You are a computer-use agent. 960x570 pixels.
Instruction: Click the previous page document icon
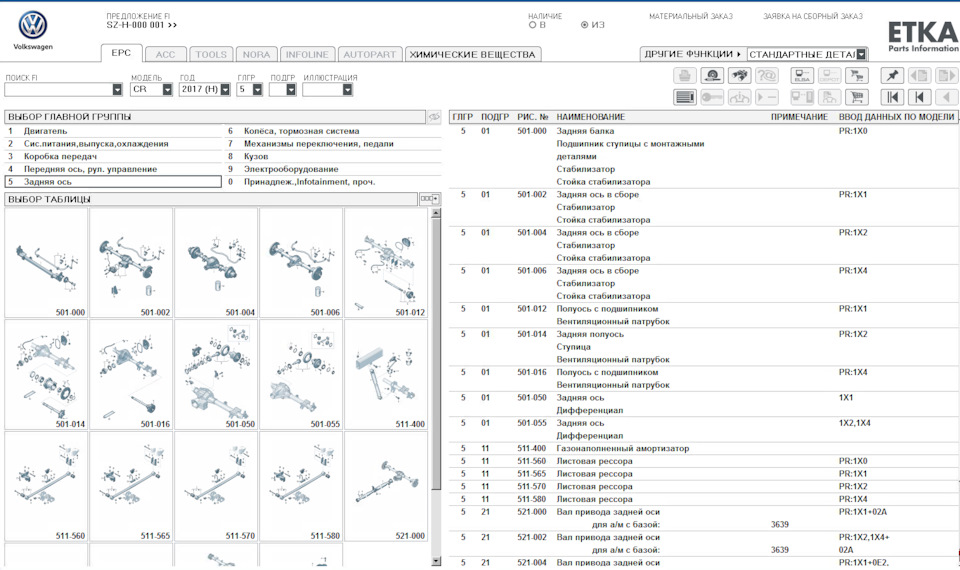(919, 75)
